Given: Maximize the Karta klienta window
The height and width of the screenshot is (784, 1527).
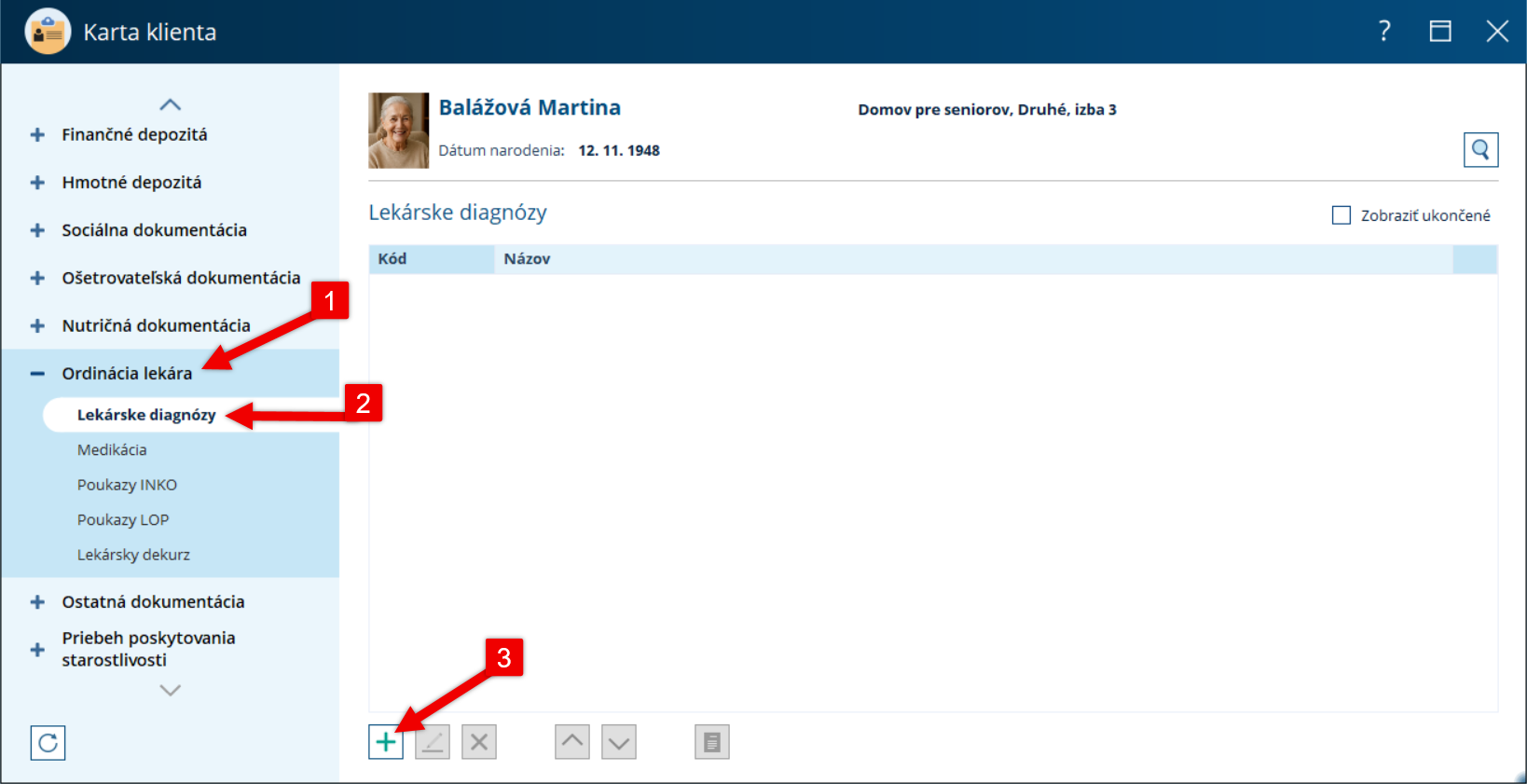Looking at the screenshot, I should (x=1440, y=32).
